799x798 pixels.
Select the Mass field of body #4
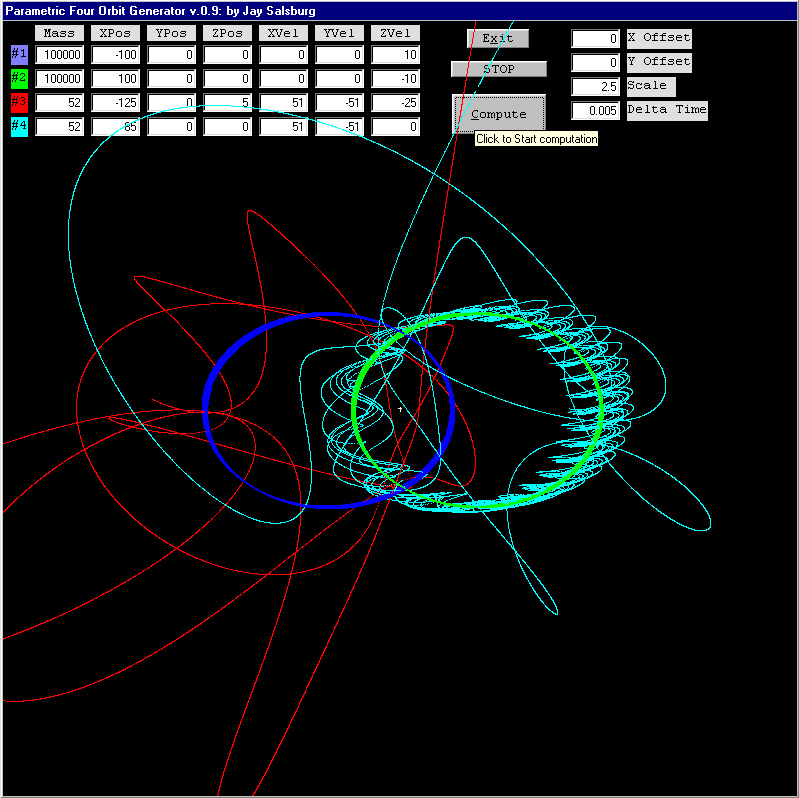coord(60,127)
